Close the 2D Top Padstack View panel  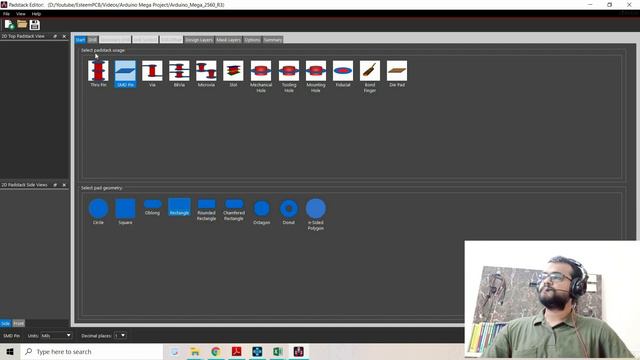click(x=64, y=36)
